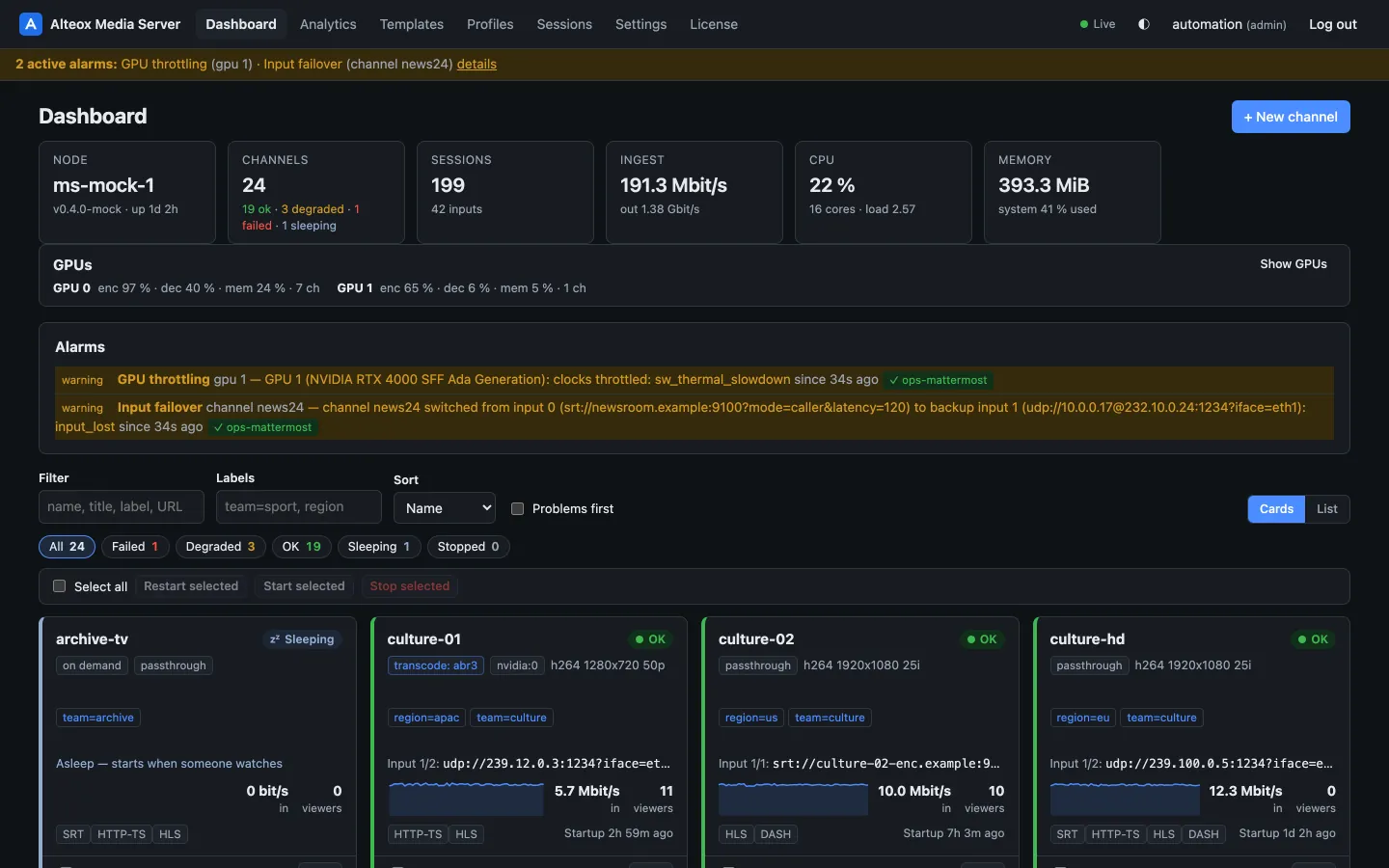Filter by Sleeping channels

coord(379,547)
